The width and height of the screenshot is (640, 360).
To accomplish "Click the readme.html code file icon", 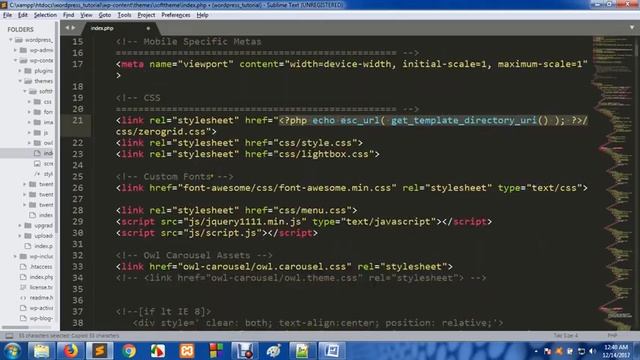I will 23,298.
